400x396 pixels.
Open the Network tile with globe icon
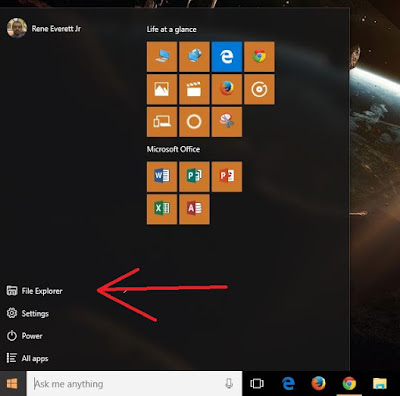click(194, 57)
